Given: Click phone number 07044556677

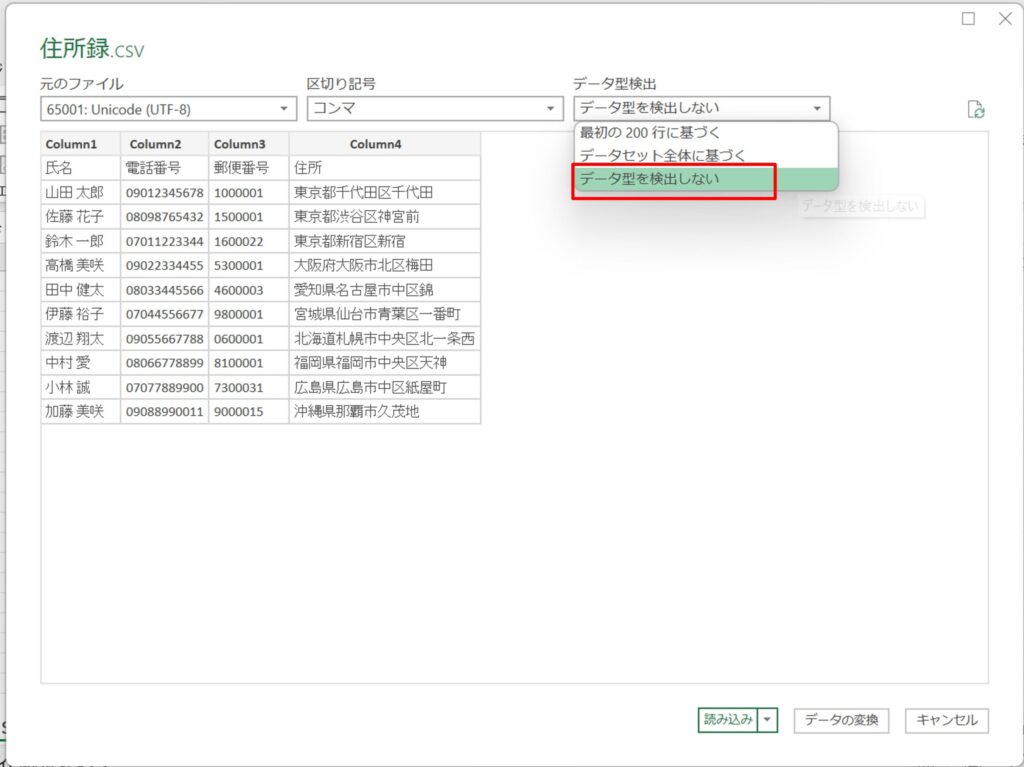Looking at the screenshot, I should [165, 314].
